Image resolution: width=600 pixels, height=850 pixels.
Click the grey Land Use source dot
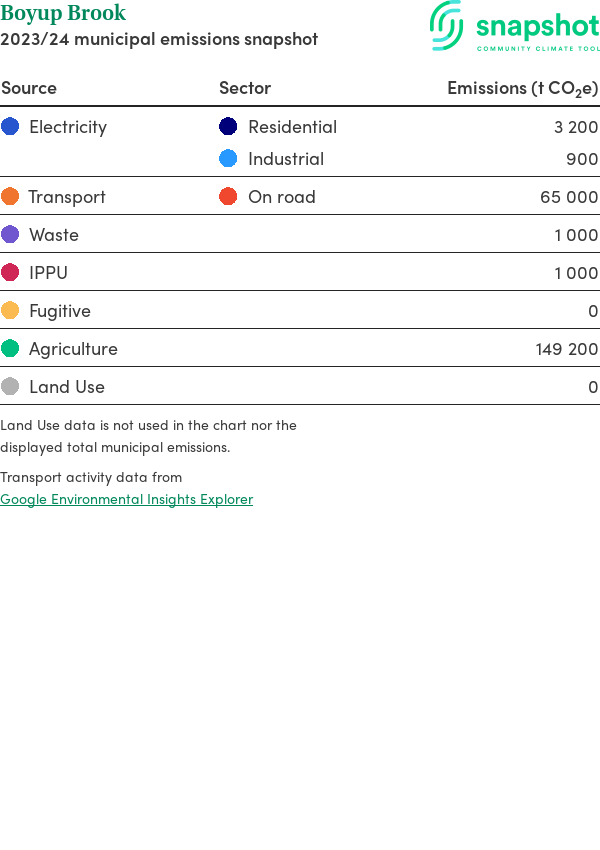click(10, 387)
